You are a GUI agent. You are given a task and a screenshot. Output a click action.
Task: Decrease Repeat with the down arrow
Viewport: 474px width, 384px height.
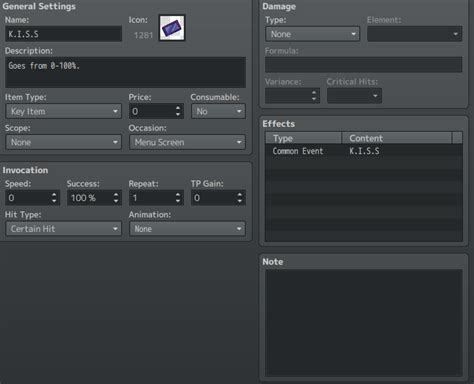coord(178,201)
